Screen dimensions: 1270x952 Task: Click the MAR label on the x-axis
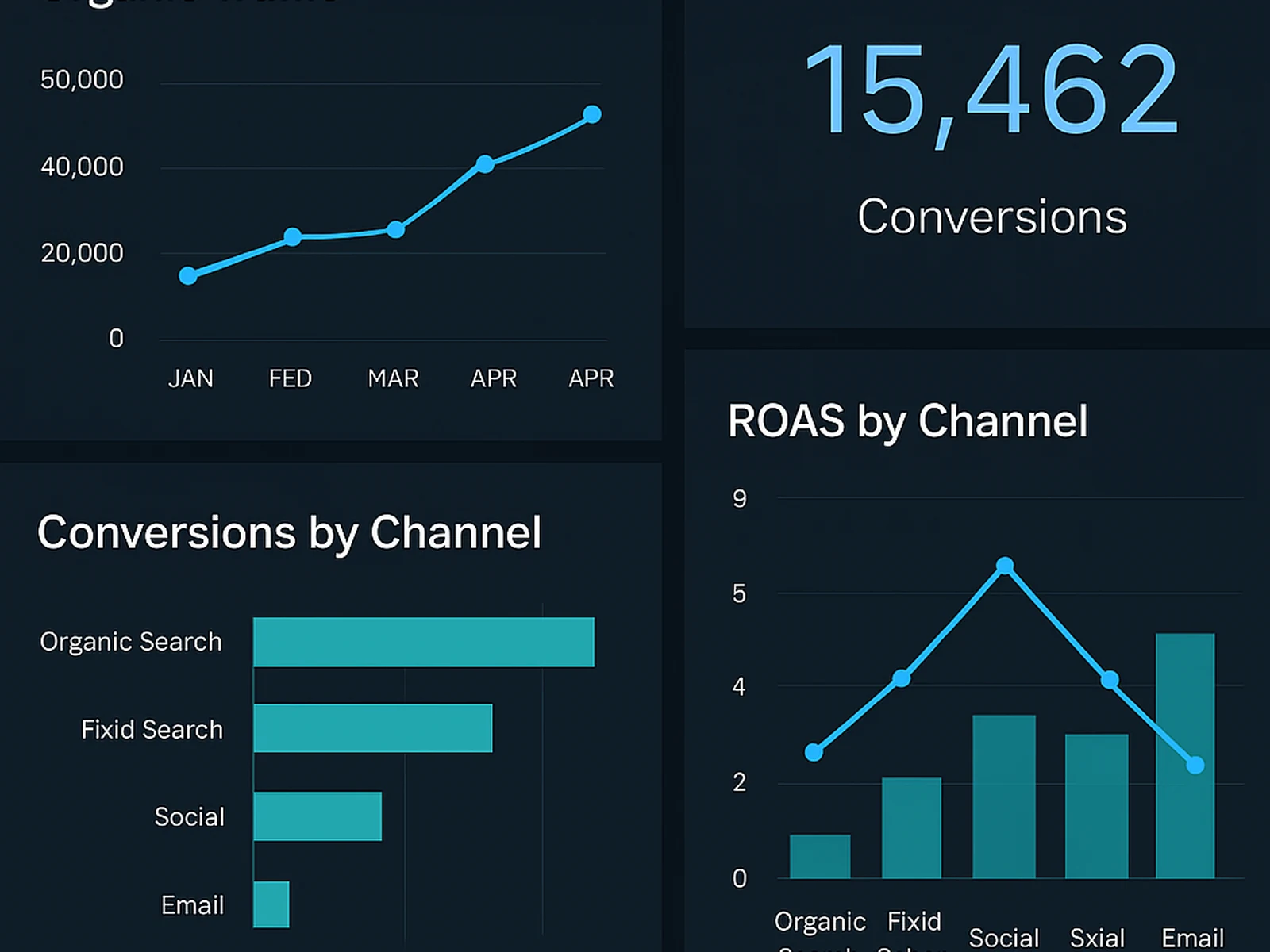coord(393,378)
